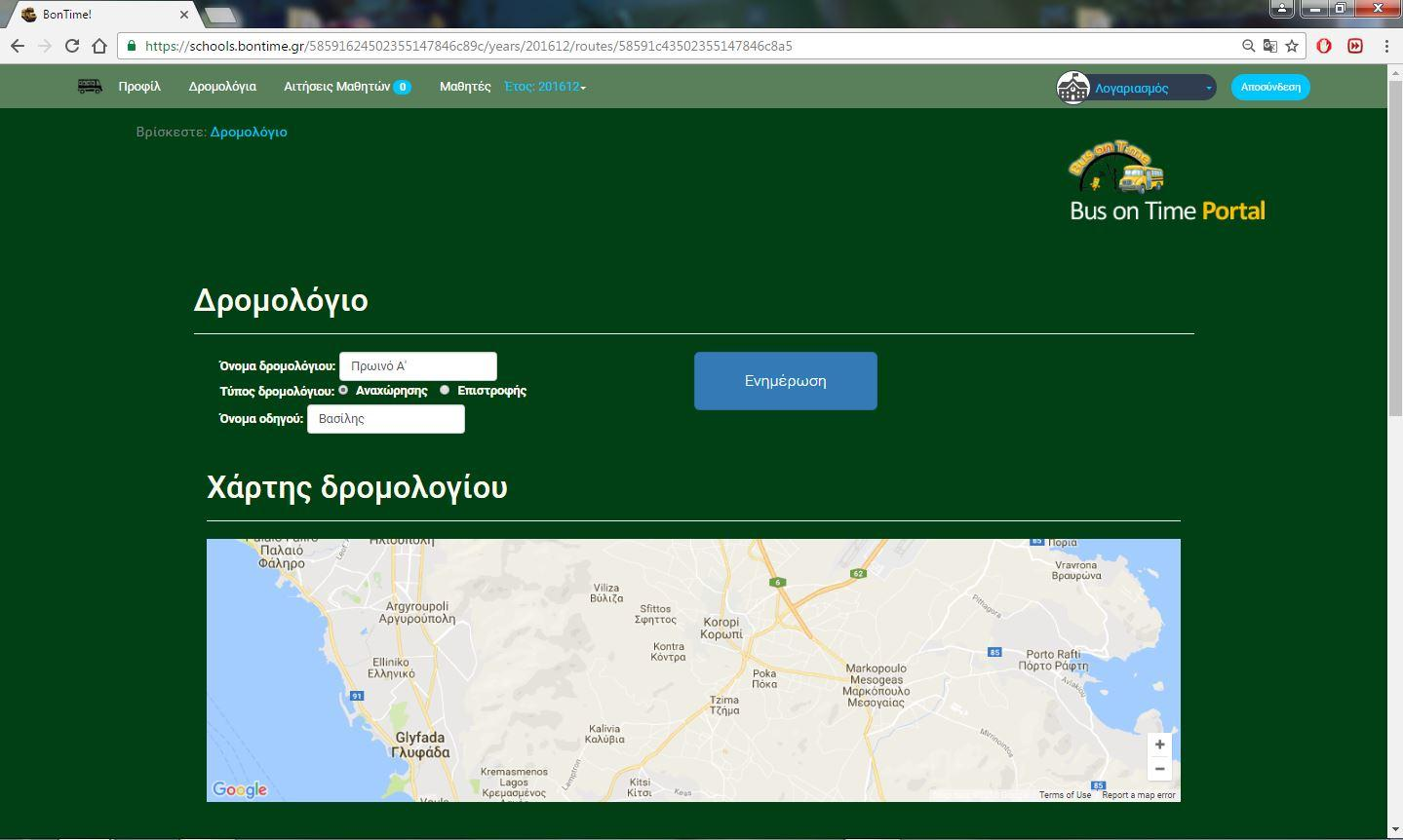Click the green secure padlock icon
The height and width of the screenshot is (840, 1403).
pyautogui.click(x=132, y=46)
